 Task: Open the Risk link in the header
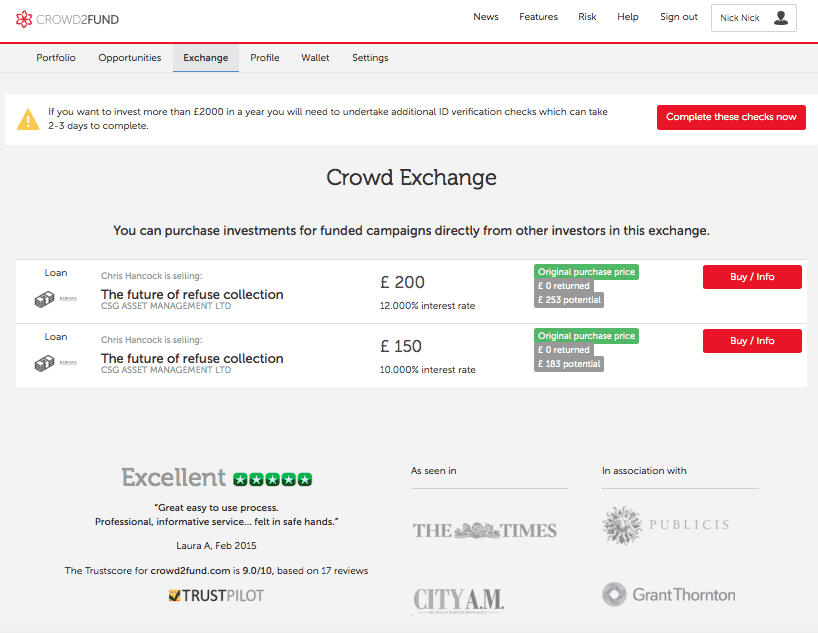tap(587, 17)
